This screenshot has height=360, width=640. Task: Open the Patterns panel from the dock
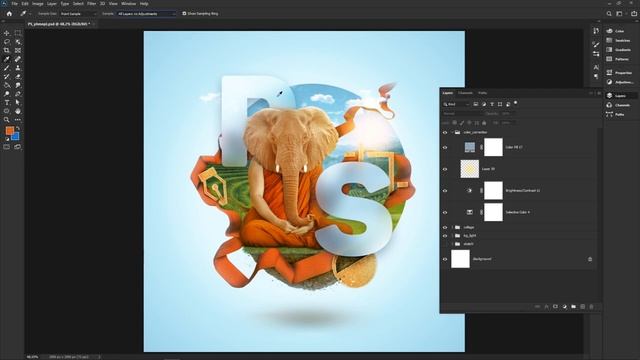pos(618,59)
